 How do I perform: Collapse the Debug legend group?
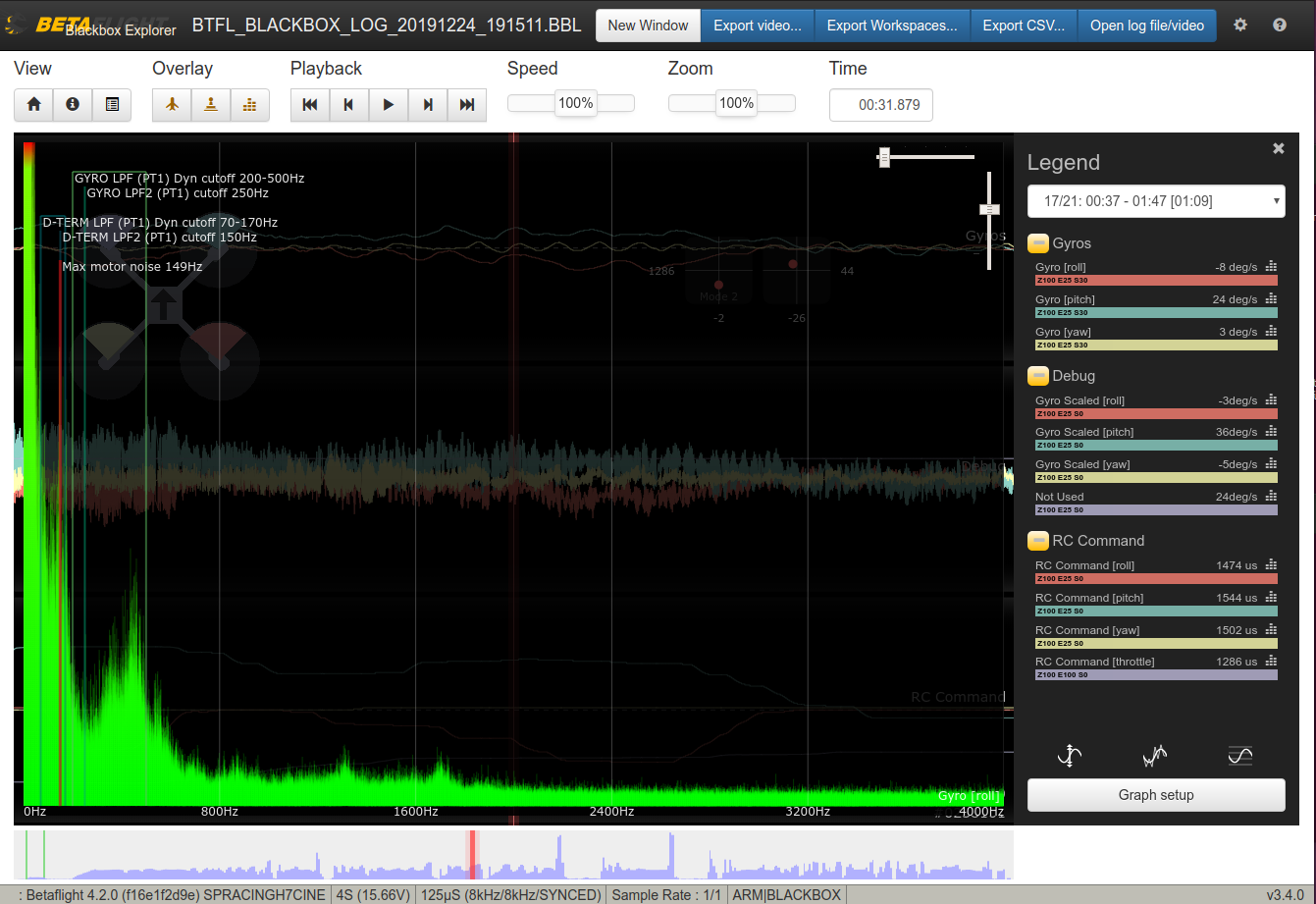(x=1038, y=376)
